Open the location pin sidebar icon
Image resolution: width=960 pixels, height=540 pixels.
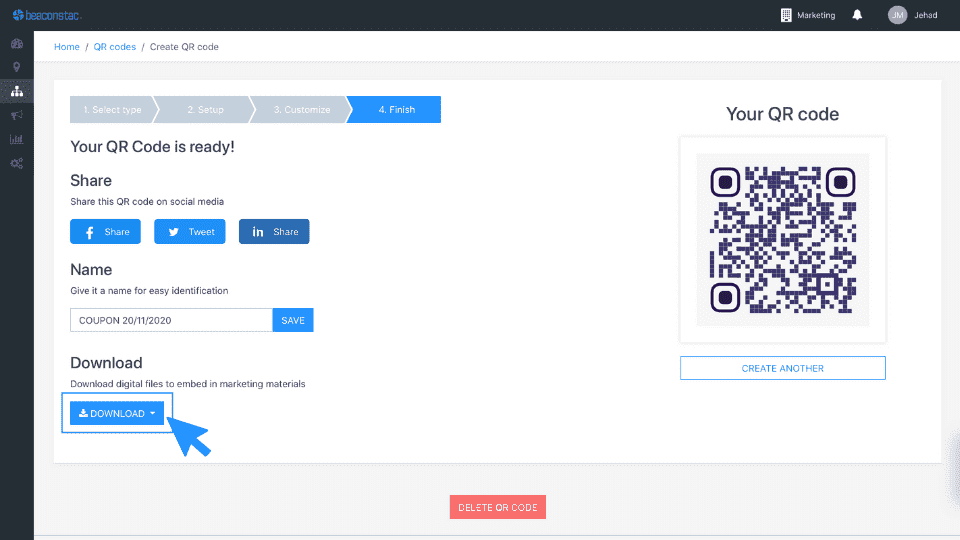17,67
